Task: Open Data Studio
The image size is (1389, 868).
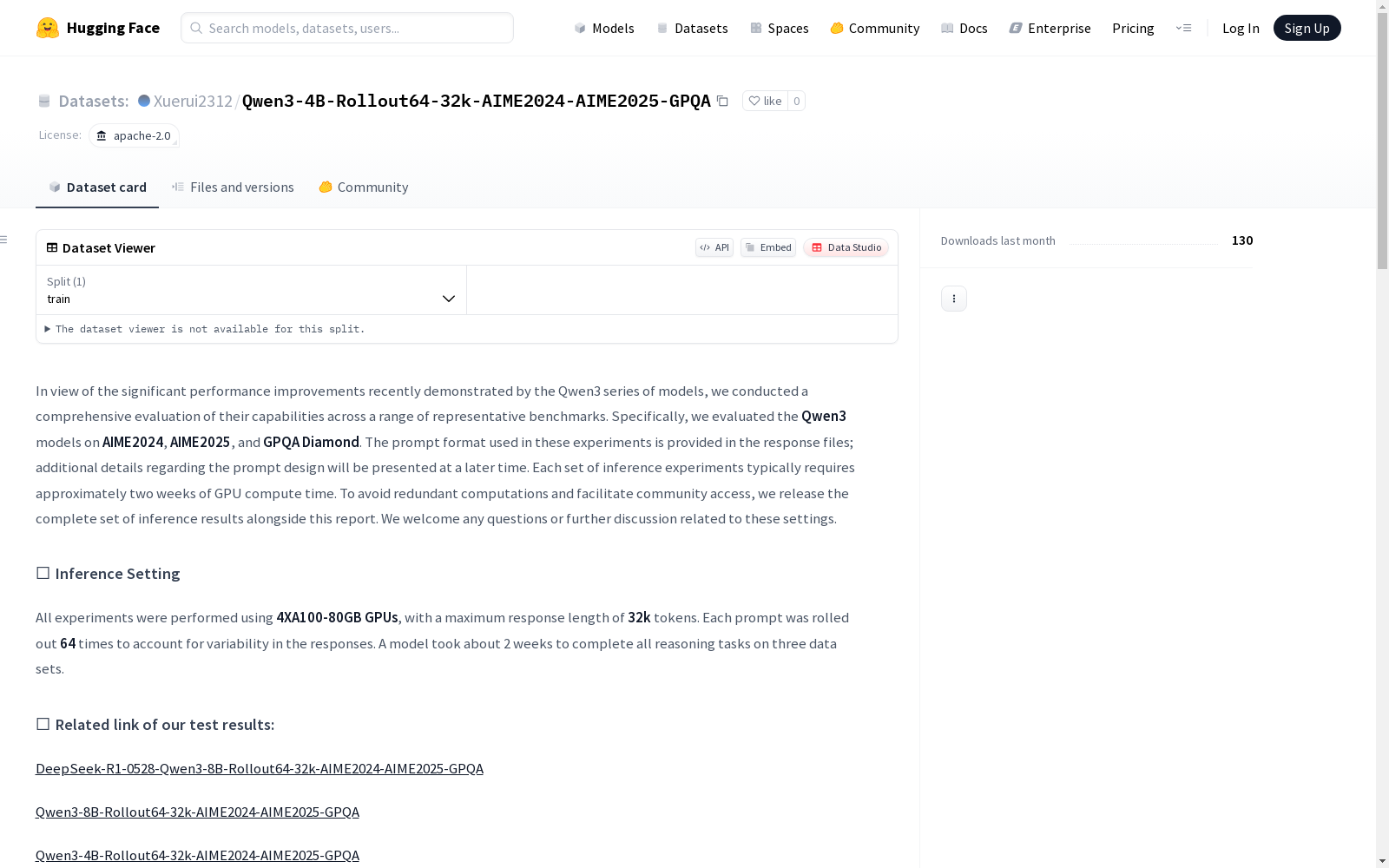Action: click(846, 247)
